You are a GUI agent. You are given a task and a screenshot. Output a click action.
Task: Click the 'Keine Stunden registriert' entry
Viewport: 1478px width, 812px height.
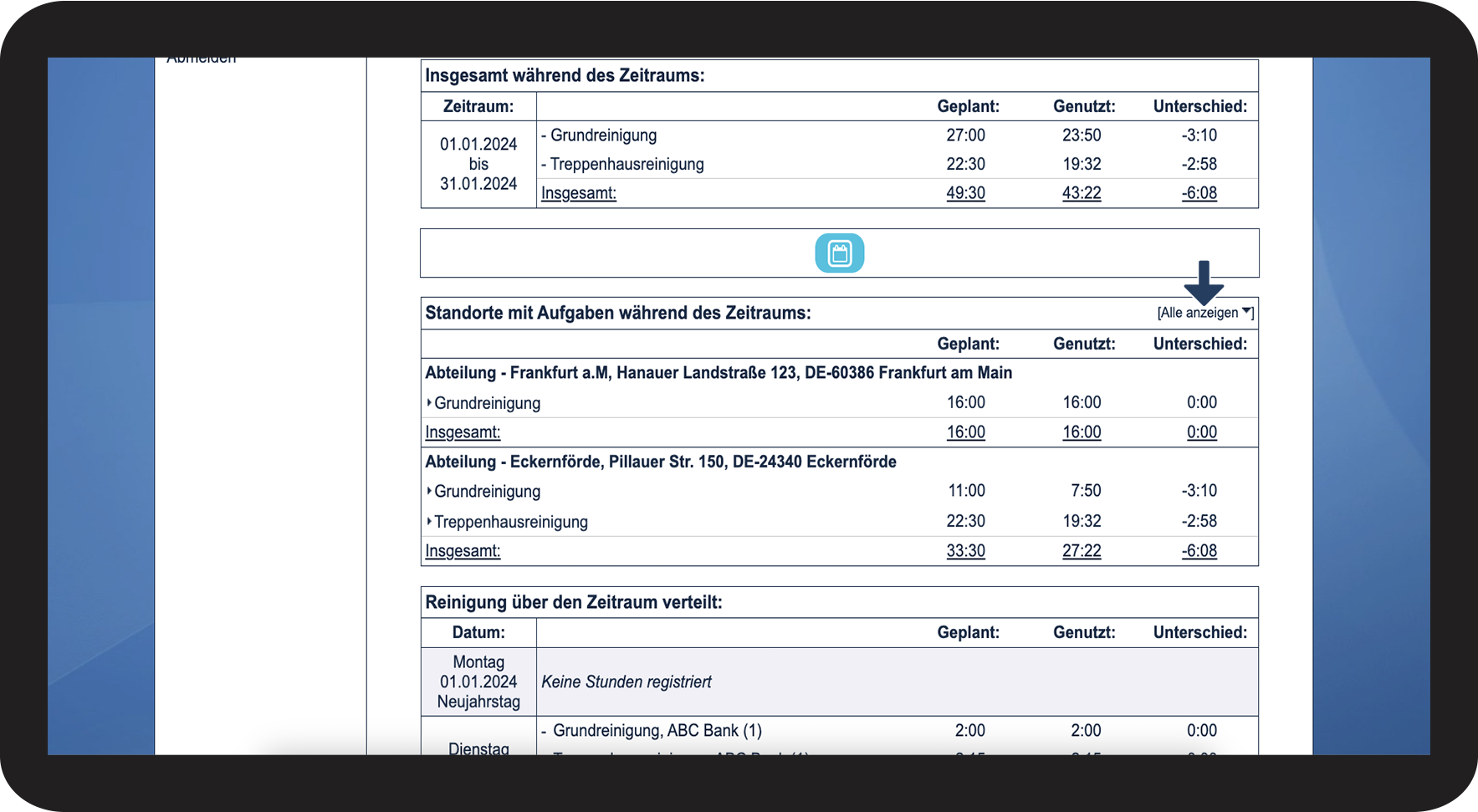[x=626, y=682]
